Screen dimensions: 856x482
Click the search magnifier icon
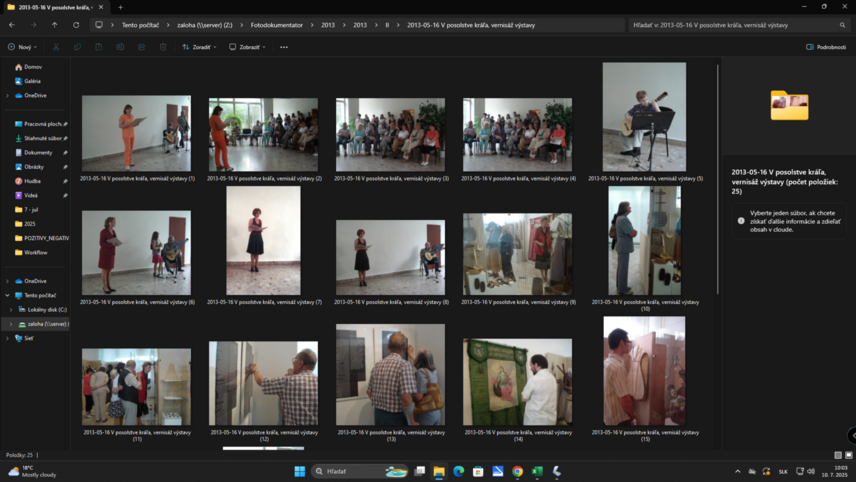pos(842,25)
